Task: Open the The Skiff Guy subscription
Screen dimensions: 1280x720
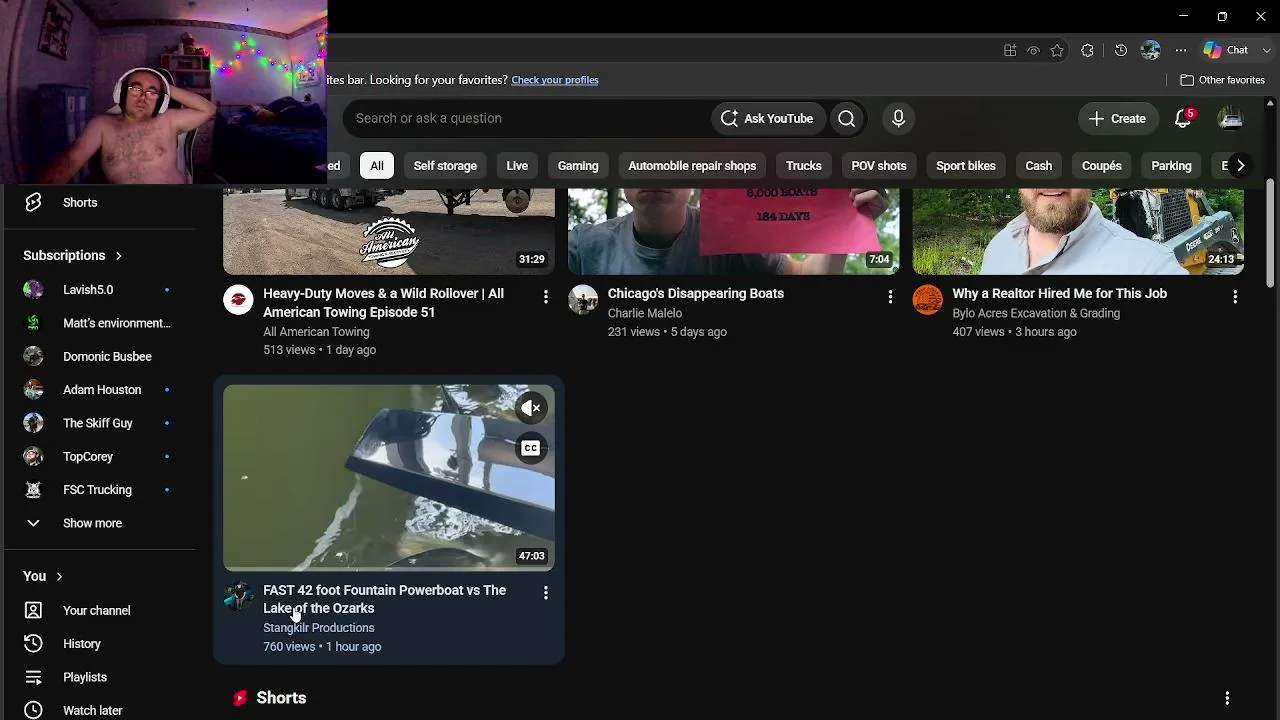Action: tap(100, 423)
